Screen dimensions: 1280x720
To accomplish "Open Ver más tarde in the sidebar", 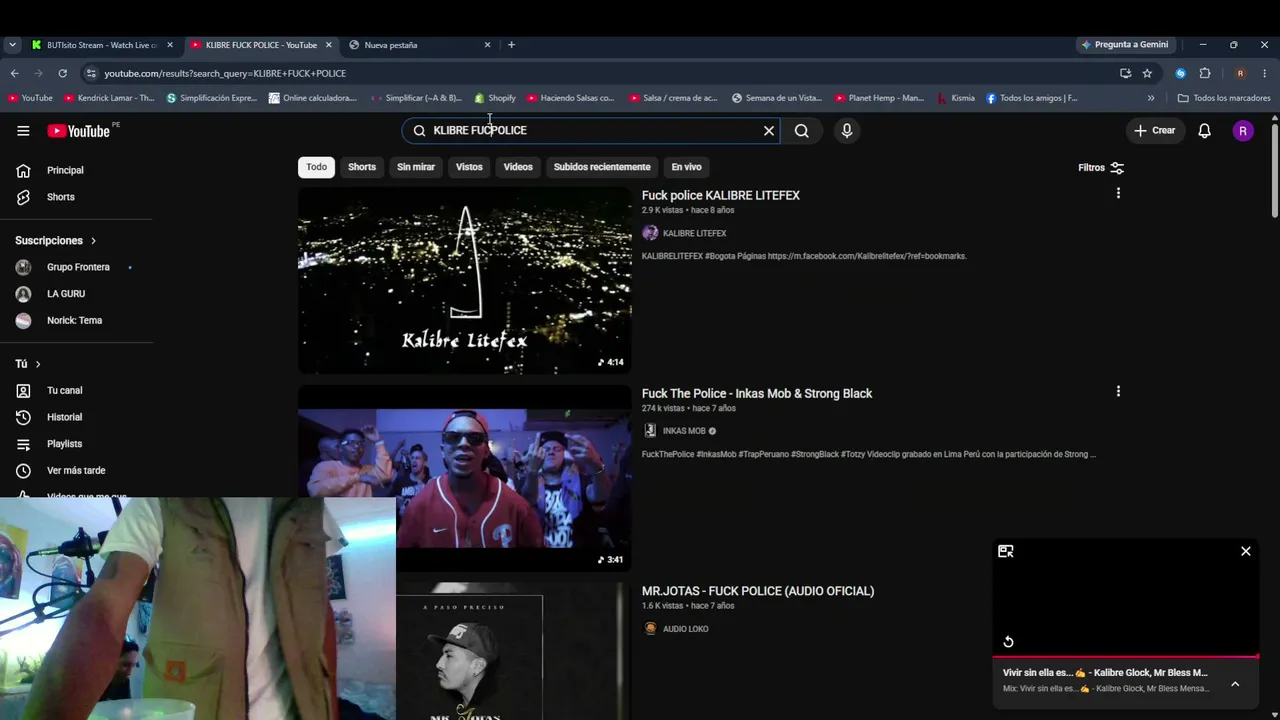I will coord(76,470).
